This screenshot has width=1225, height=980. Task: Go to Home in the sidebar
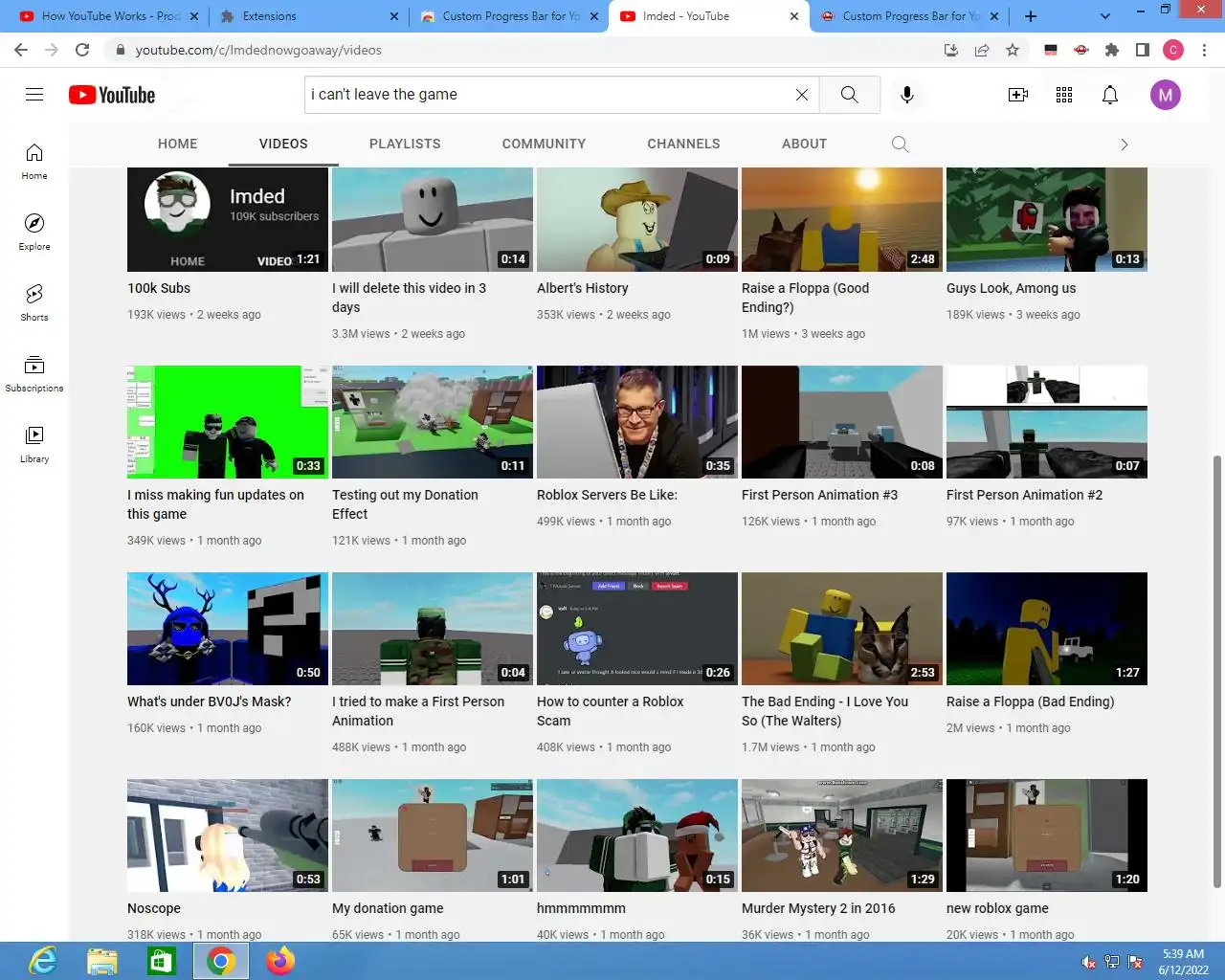34,162
